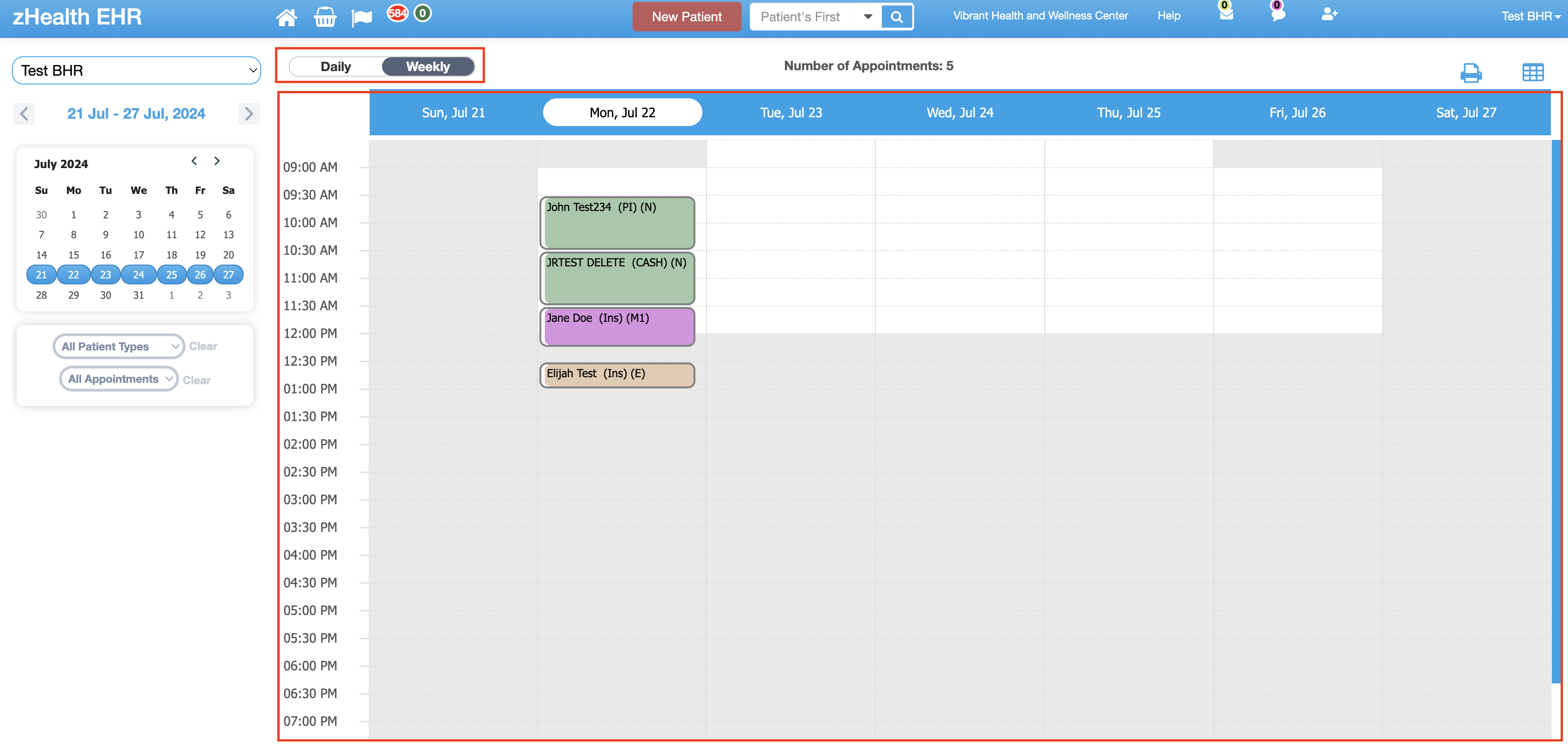Select the Fri, Jul 26 column header

point(1297,113)
